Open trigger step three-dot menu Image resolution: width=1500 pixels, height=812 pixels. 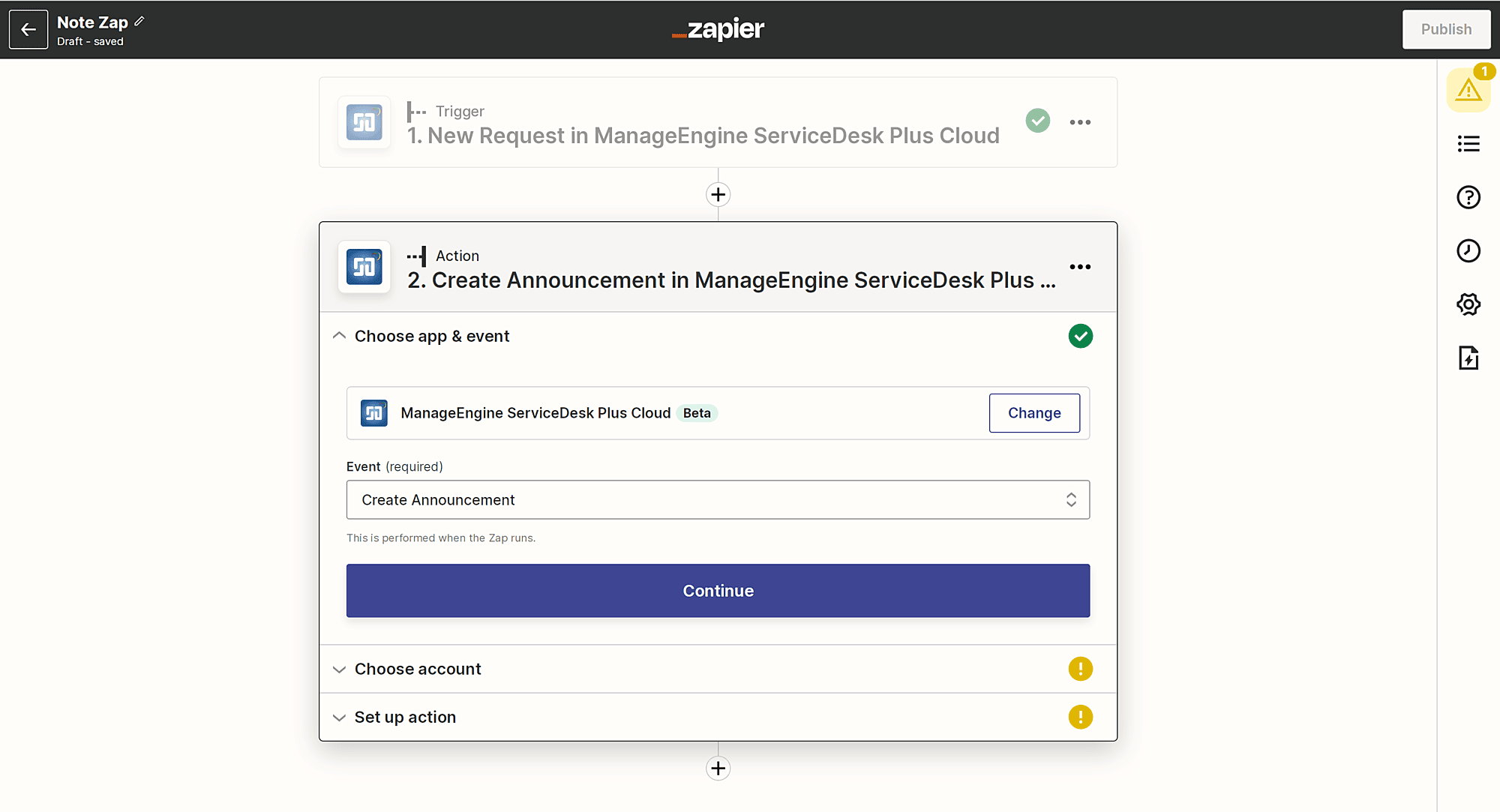point(1080,122)
